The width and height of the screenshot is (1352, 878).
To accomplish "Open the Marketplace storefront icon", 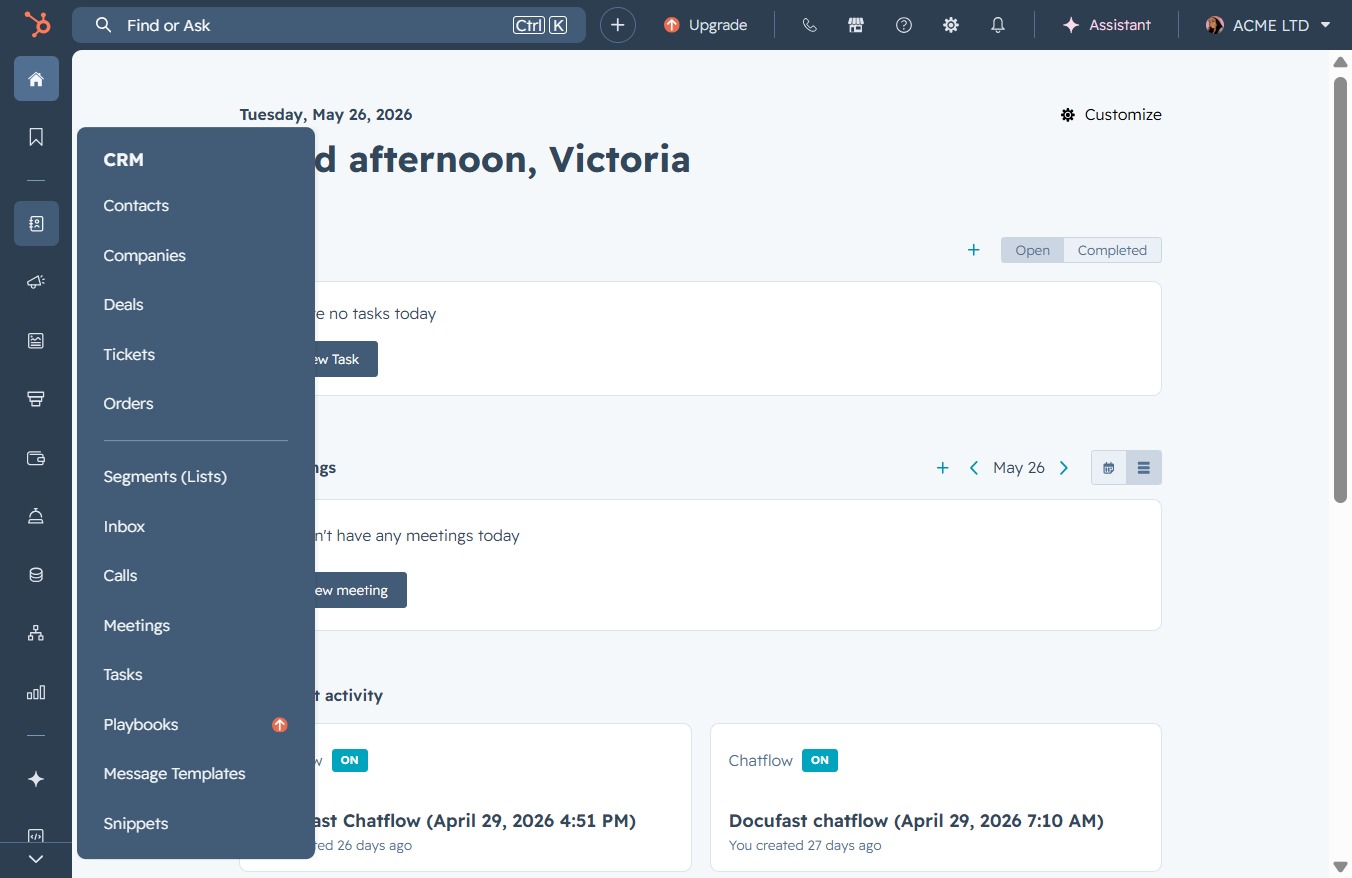I will tap(856, 25).
